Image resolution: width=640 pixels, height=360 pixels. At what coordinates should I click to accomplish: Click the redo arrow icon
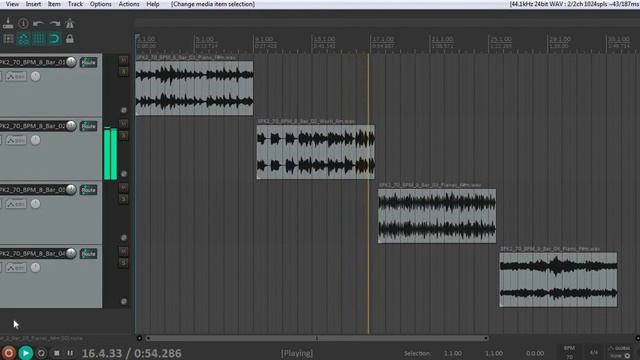[54, 24]
